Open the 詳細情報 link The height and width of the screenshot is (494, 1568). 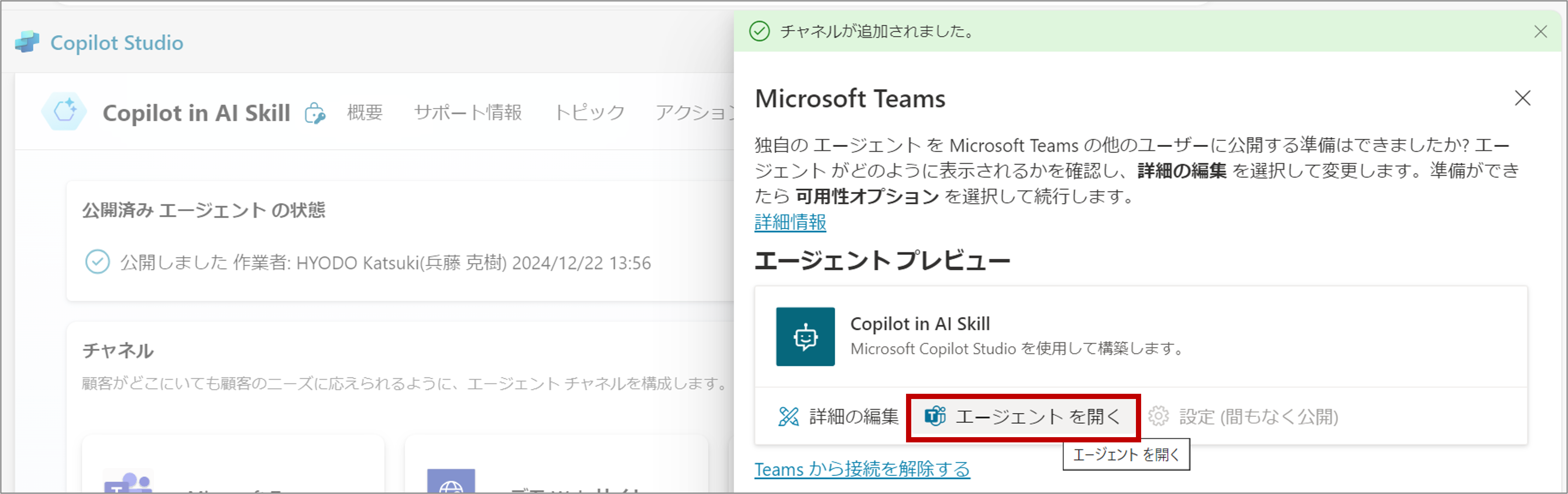pos(790,223)
